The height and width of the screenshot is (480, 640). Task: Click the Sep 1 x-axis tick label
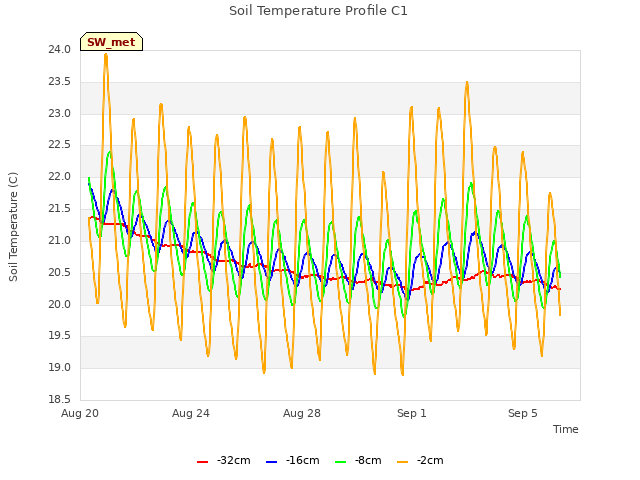[412, 413]
